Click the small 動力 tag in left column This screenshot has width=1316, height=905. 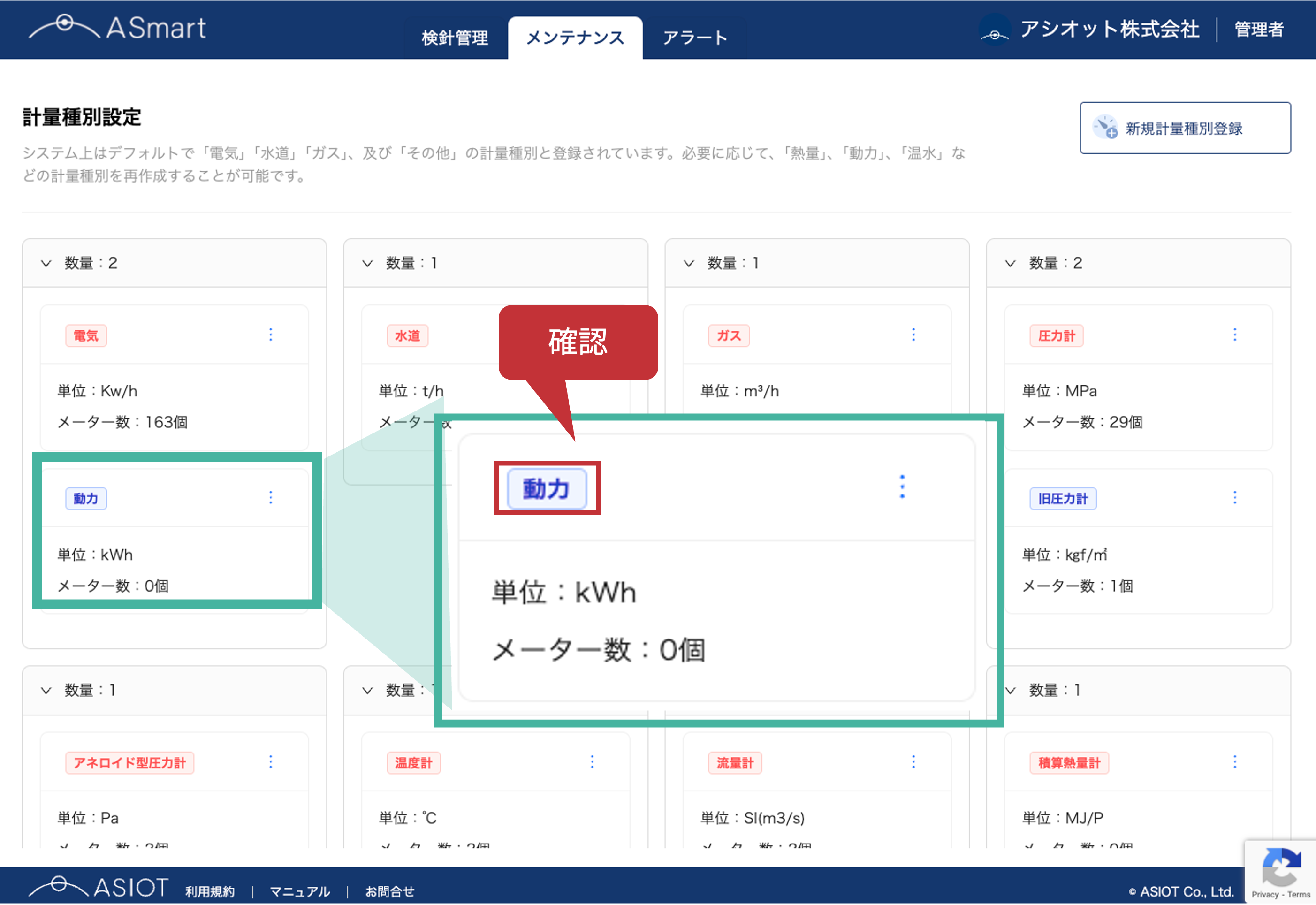pos(86,499)
